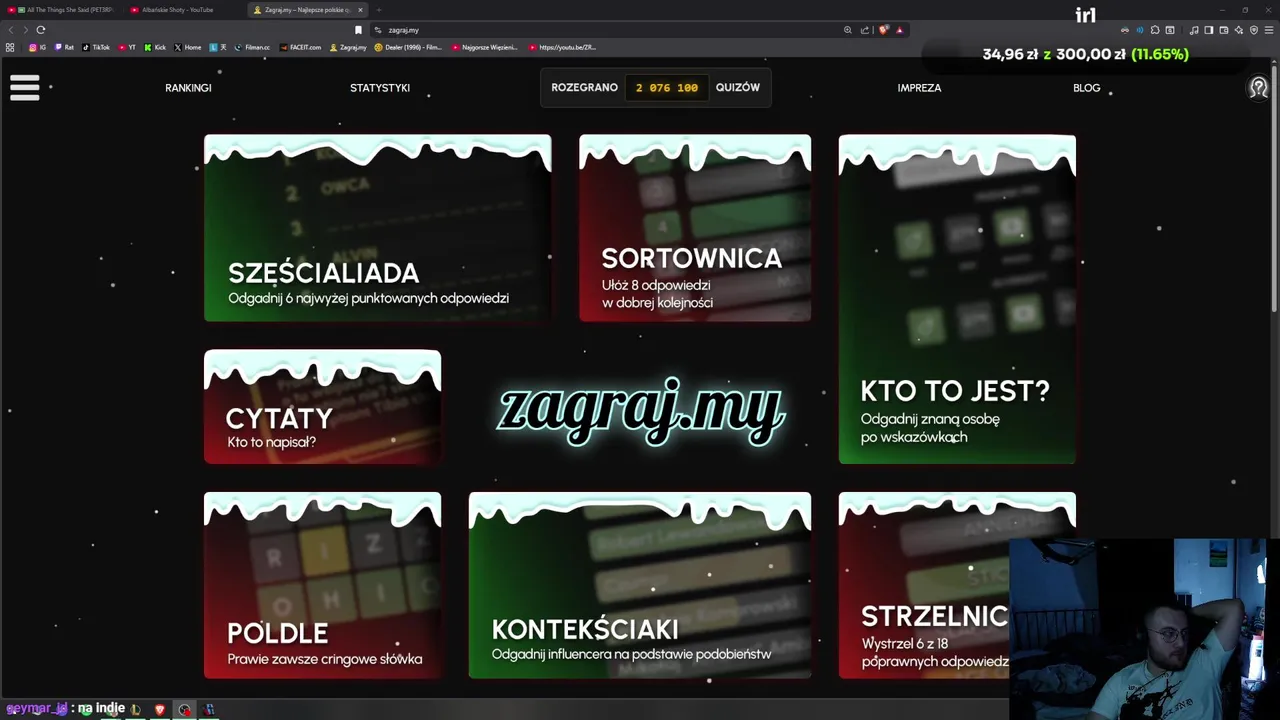Click the ROZEGRANO label
The image size is (1280, 720).
click(584, 88)
